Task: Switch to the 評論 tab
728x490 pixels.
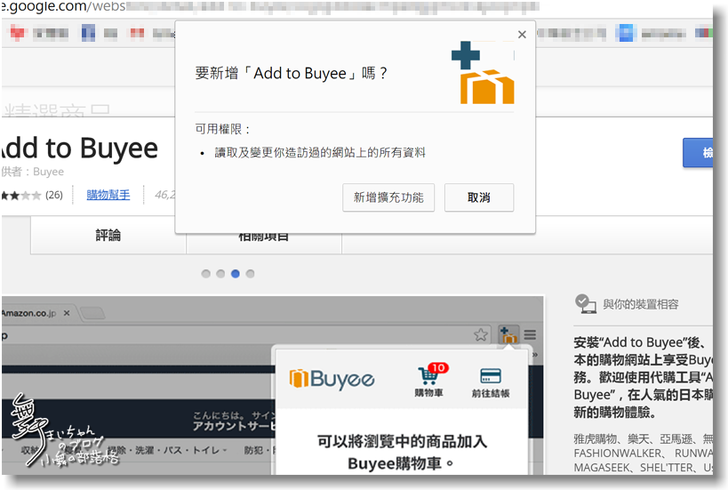Action: (108, 235)
